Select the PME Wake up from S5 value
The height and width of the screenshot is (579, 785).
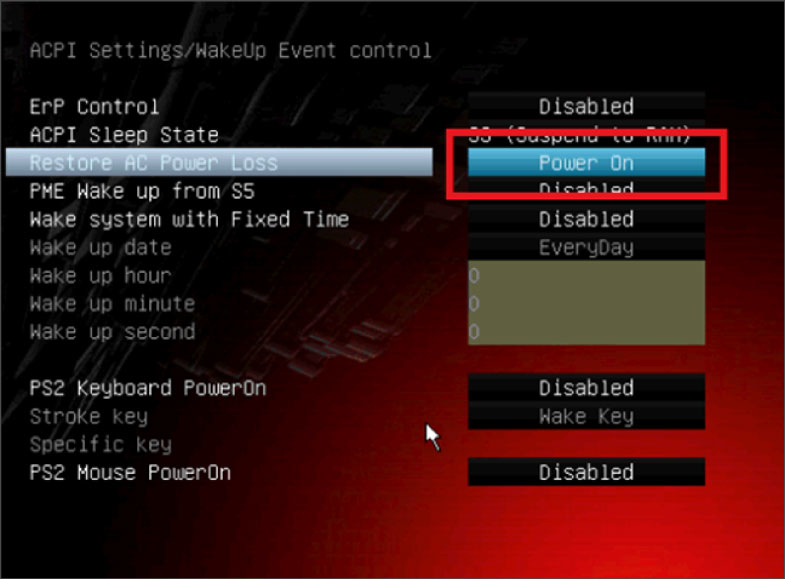point(586,191)
